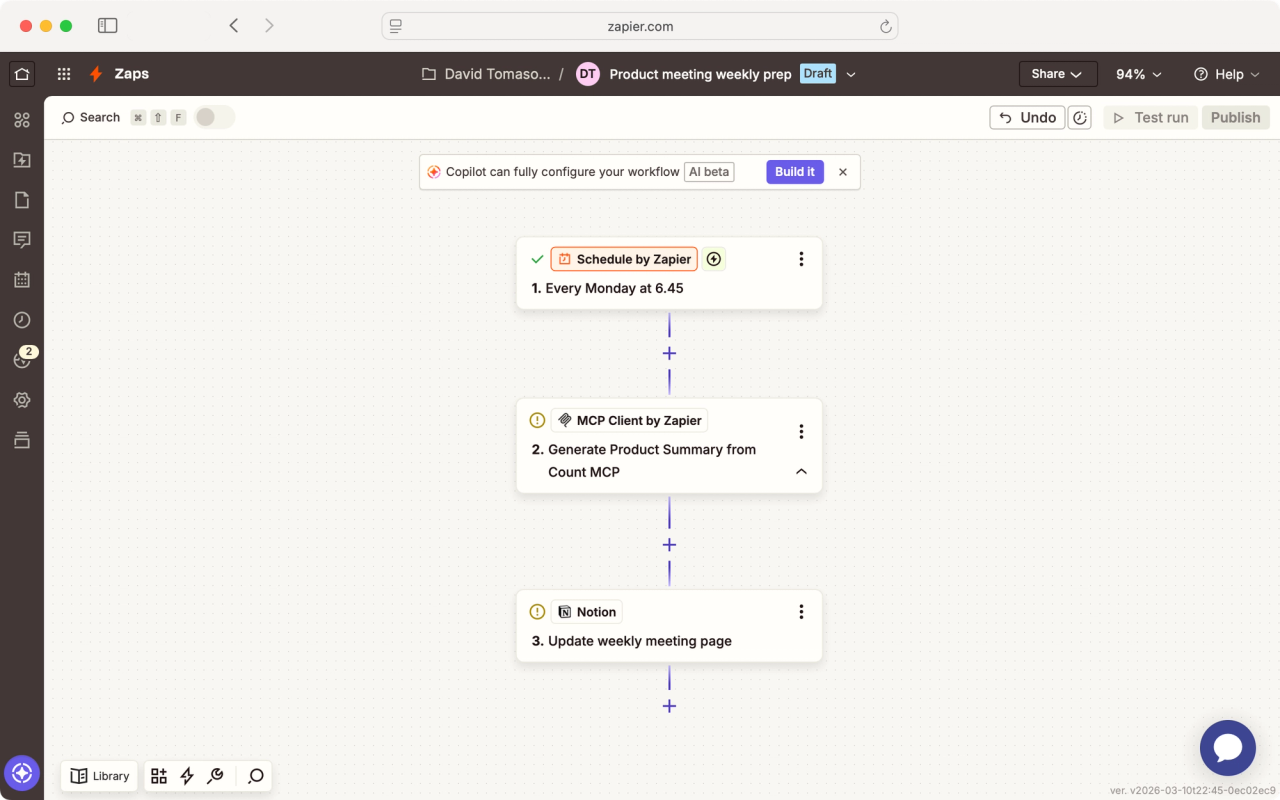The width and height of the screenshot is (1280, 800).
Task: Open the Settings gear in the left sidebar
Action: pyautogui.click(x=22, y=399)
